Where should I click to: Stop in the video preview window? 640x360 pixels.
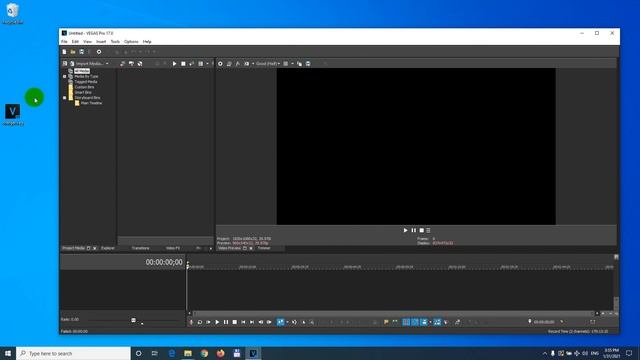click(422, 230)
